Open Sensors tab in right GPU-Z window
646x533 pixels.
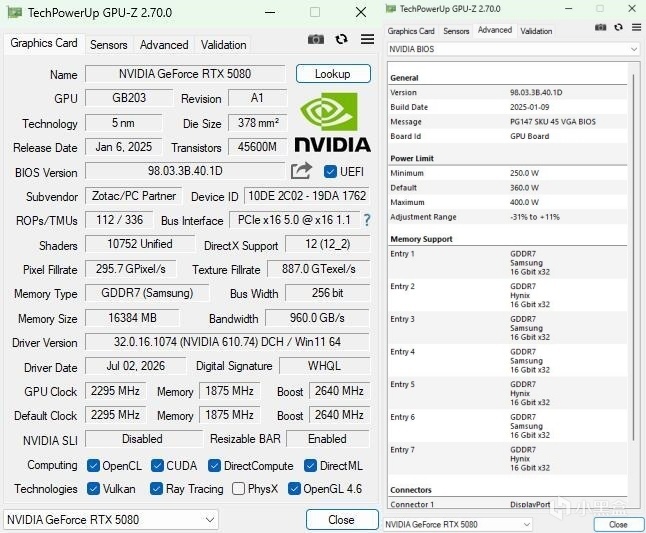456,31
